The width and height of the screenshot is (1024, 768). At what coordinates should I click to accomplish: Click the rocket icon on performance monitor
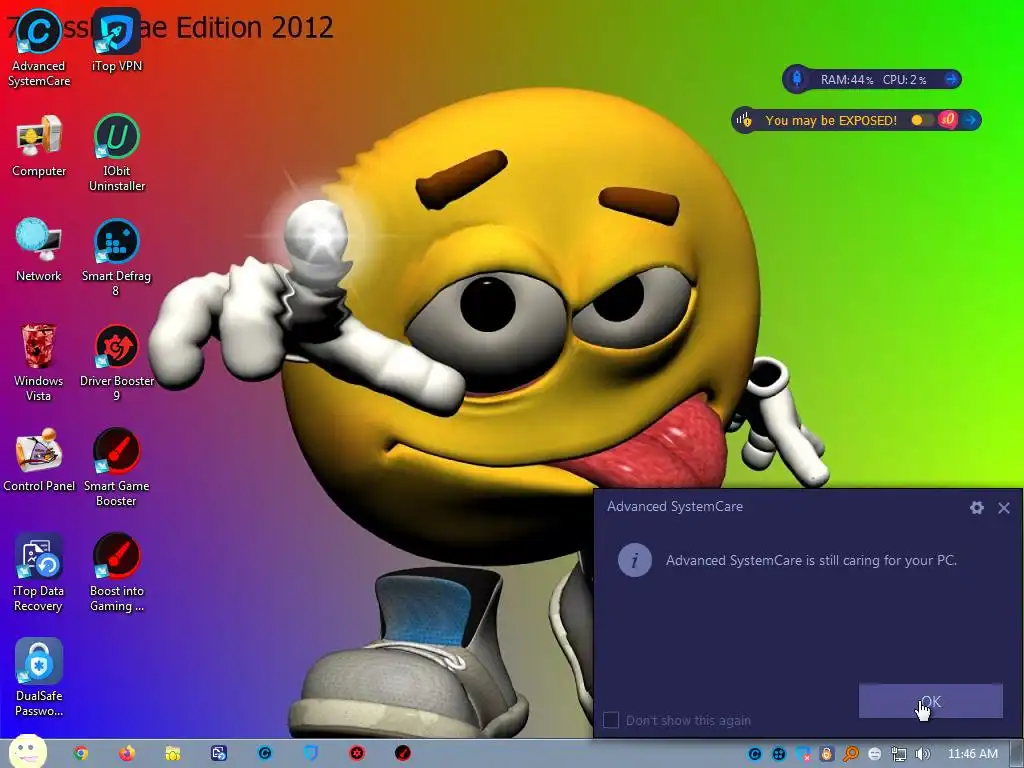click(797, 79)
